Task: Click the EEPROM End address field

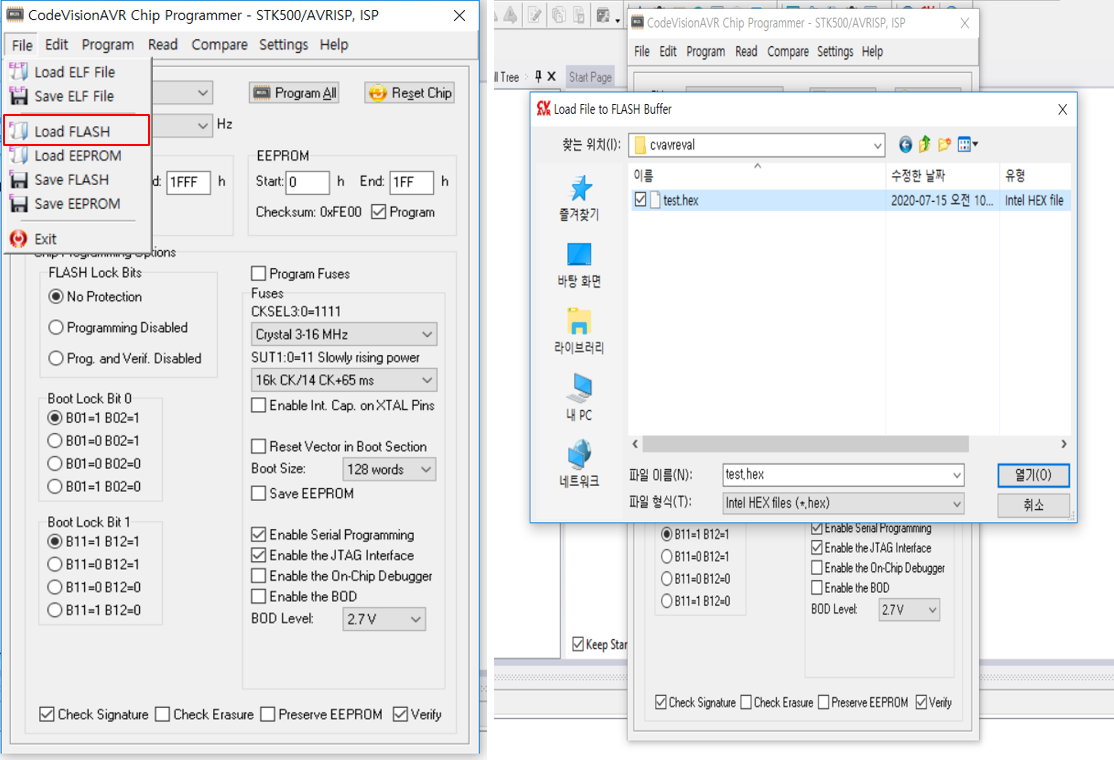Action: point(411,182)
